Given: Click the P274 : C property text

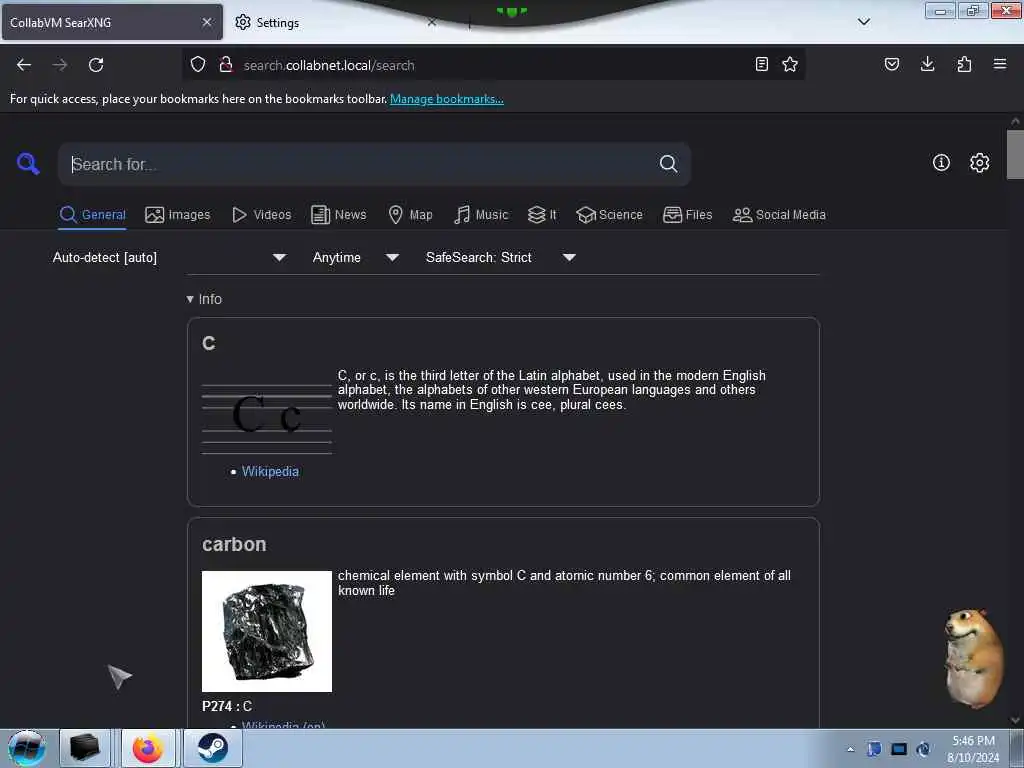Looking at the screenshot, I should point(227,706).
